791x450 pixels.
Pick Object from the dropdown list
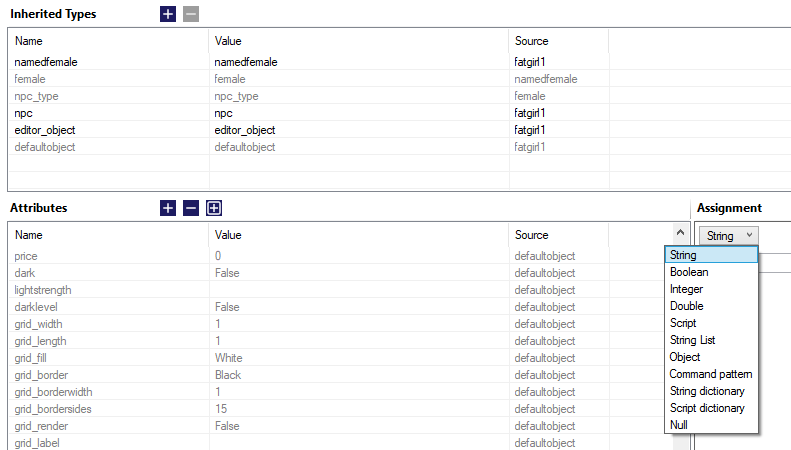(685, 357)
